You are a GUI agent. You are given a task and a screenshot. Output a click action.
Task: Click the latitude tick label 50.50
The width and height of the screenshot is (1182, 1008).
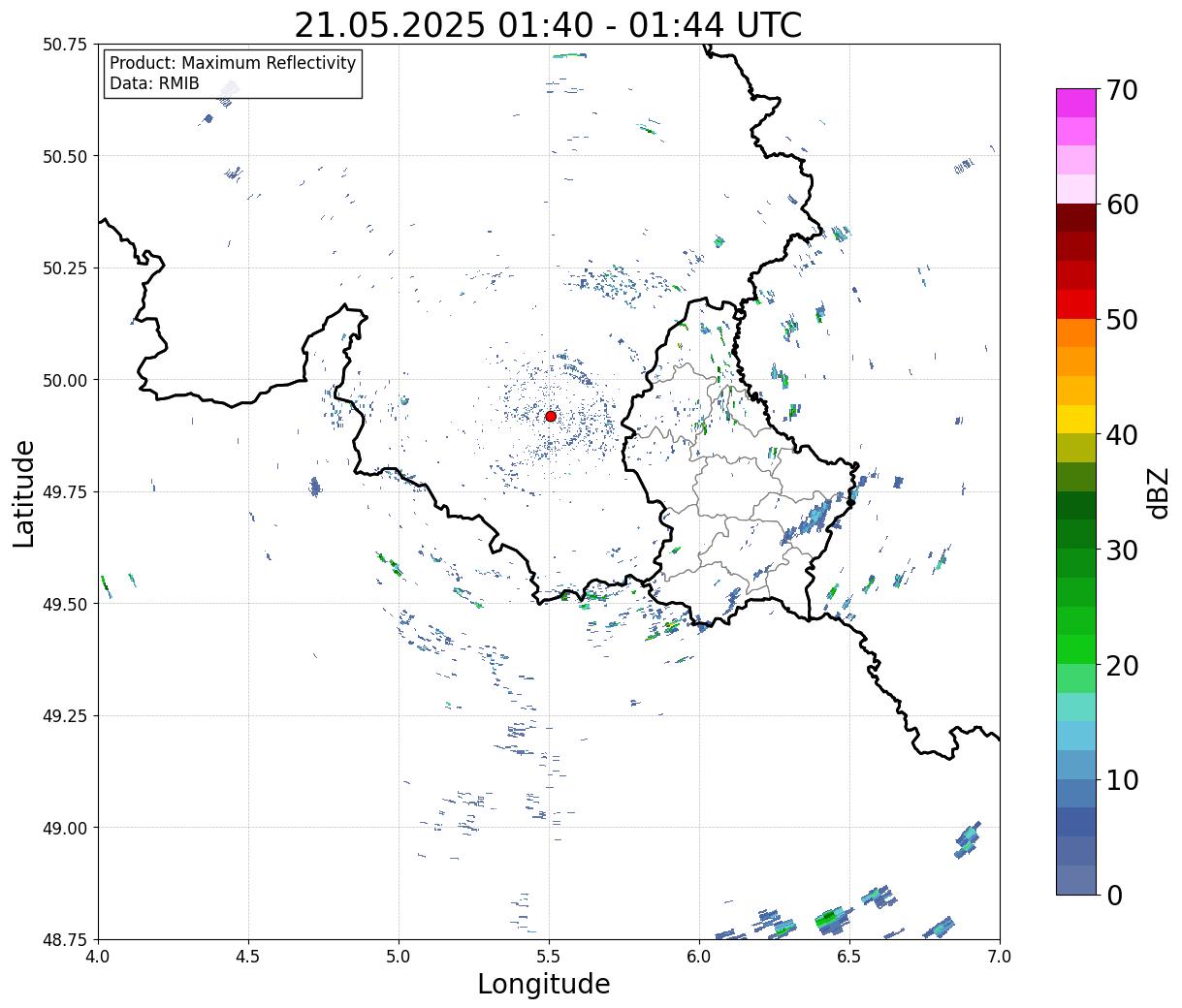[65, 156]
